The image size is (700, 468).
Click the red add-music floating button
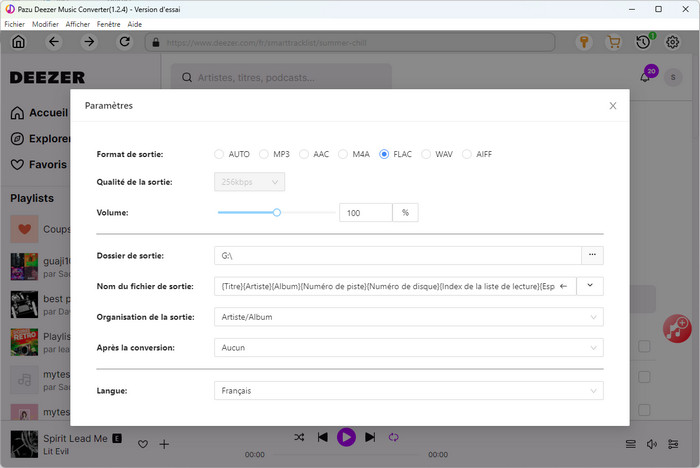[677, 328]
